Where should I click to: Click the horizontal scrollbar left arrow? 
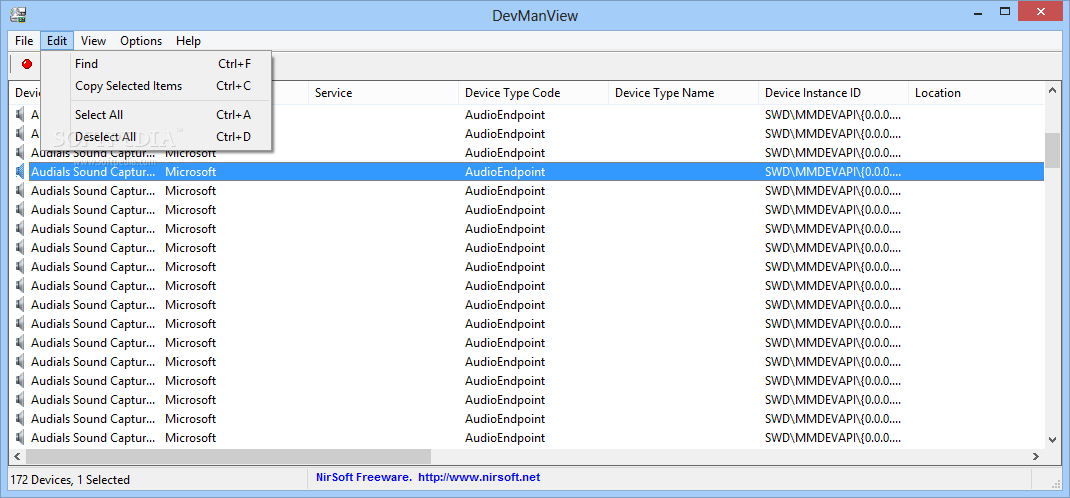click(x=17, y=456)
